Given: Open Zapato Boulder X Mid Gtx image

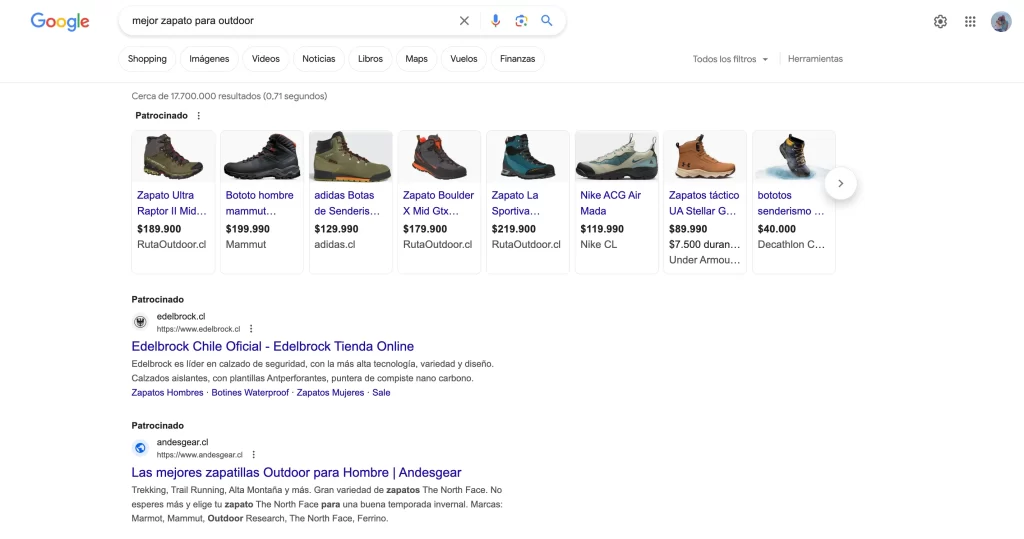Looking at the screenshot, I should (439, 157).
